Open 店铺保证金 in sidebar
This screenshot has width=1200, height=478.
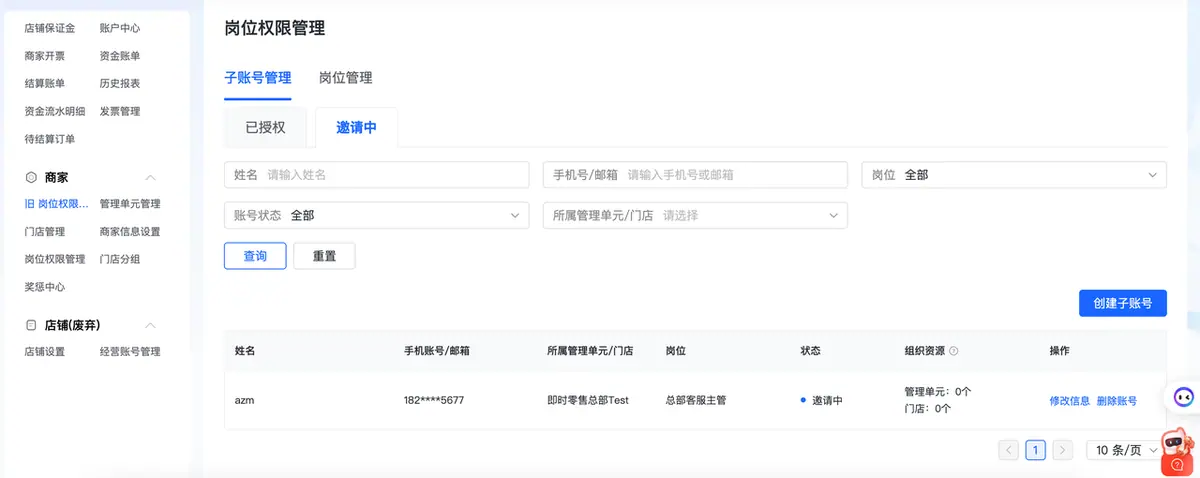tap(49, 28)
